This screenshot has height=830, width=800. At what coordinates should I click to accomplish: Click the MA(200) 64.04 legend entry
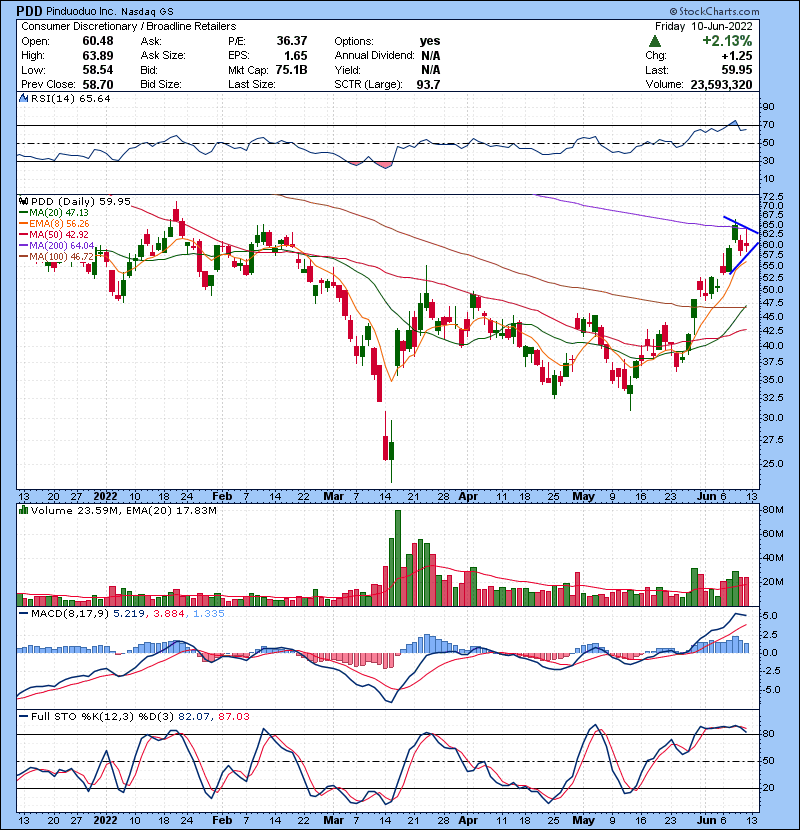click(61, 246)
